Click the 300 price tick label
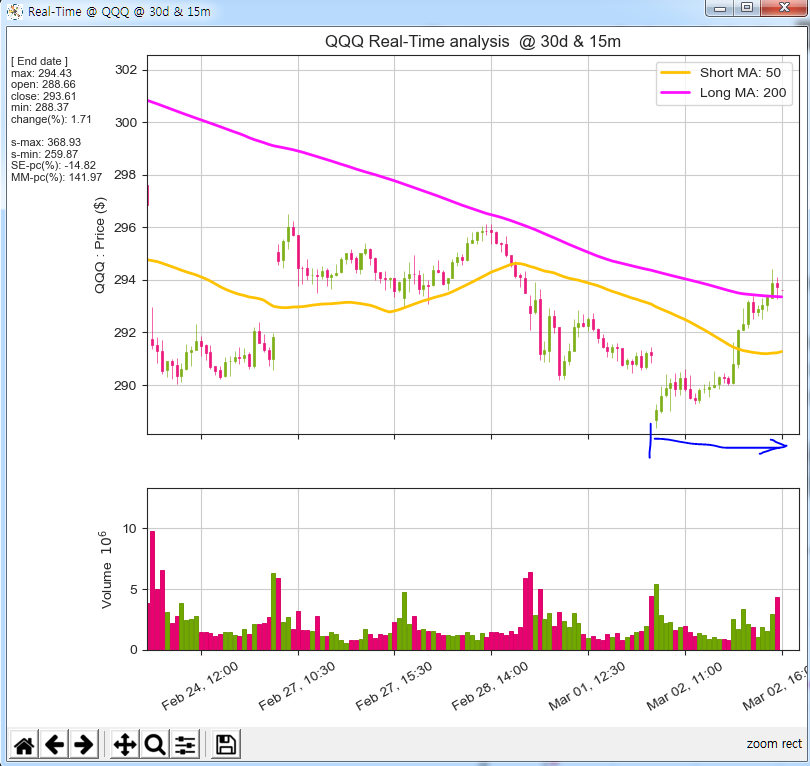 [x=126, y=122]
